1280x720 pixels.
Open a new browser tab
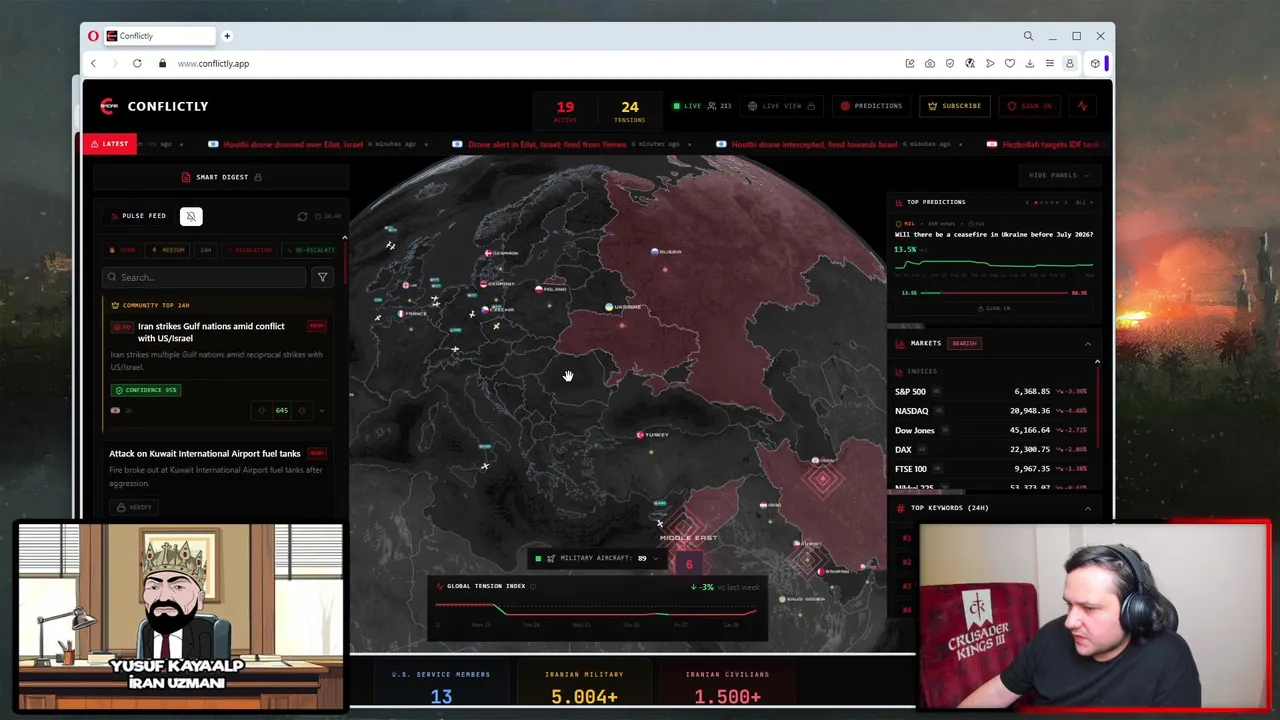(x=227, y=36)
